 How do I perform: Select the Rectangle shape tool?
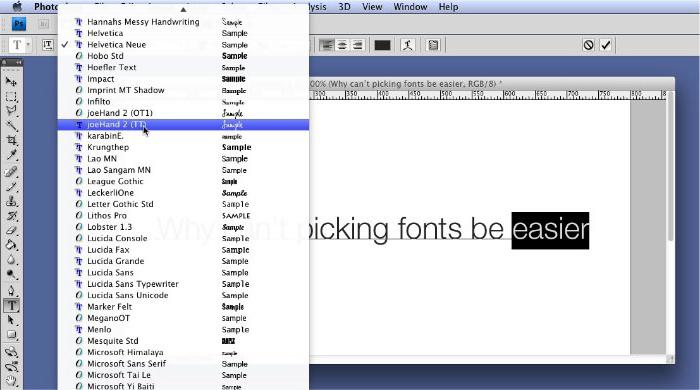coord(11,335)
